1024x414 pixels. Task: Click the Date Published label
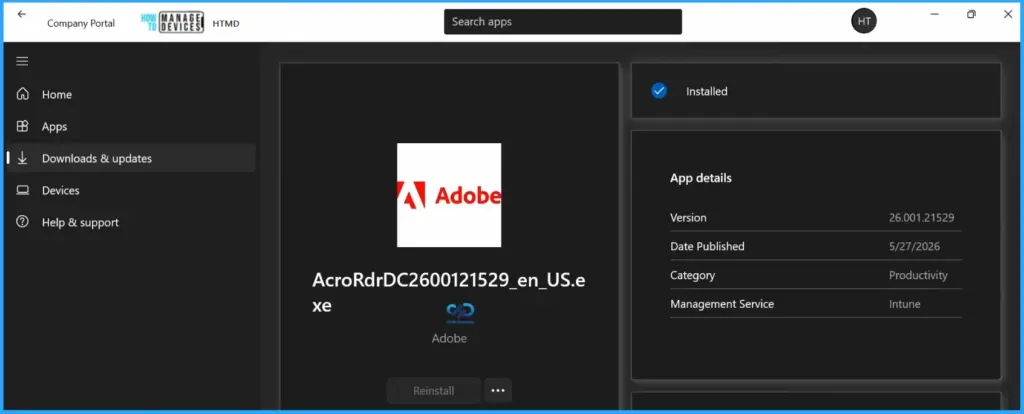[707, 246]
